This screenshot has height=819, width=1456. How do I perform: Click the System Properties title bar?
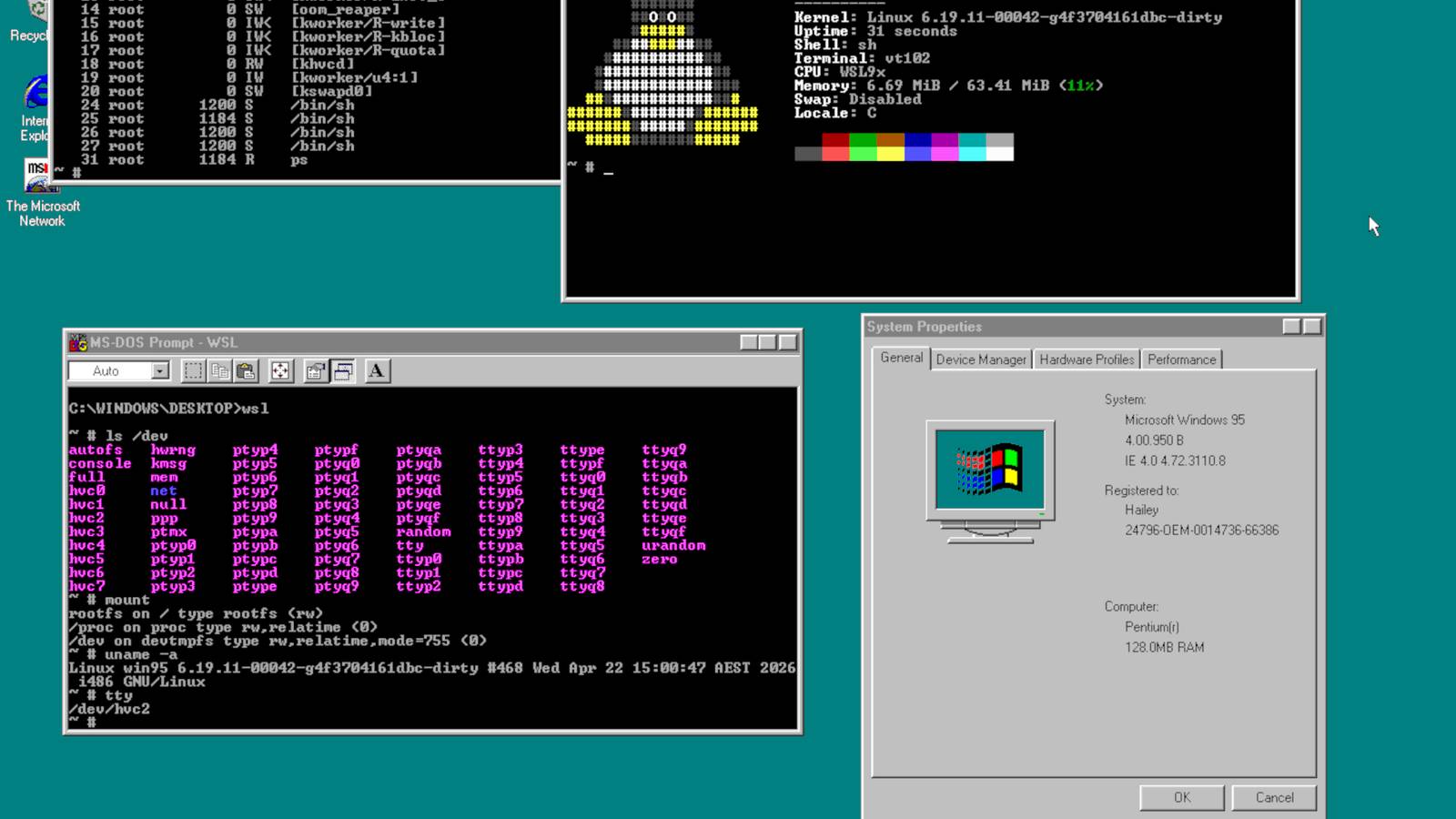coord(1092,327)
